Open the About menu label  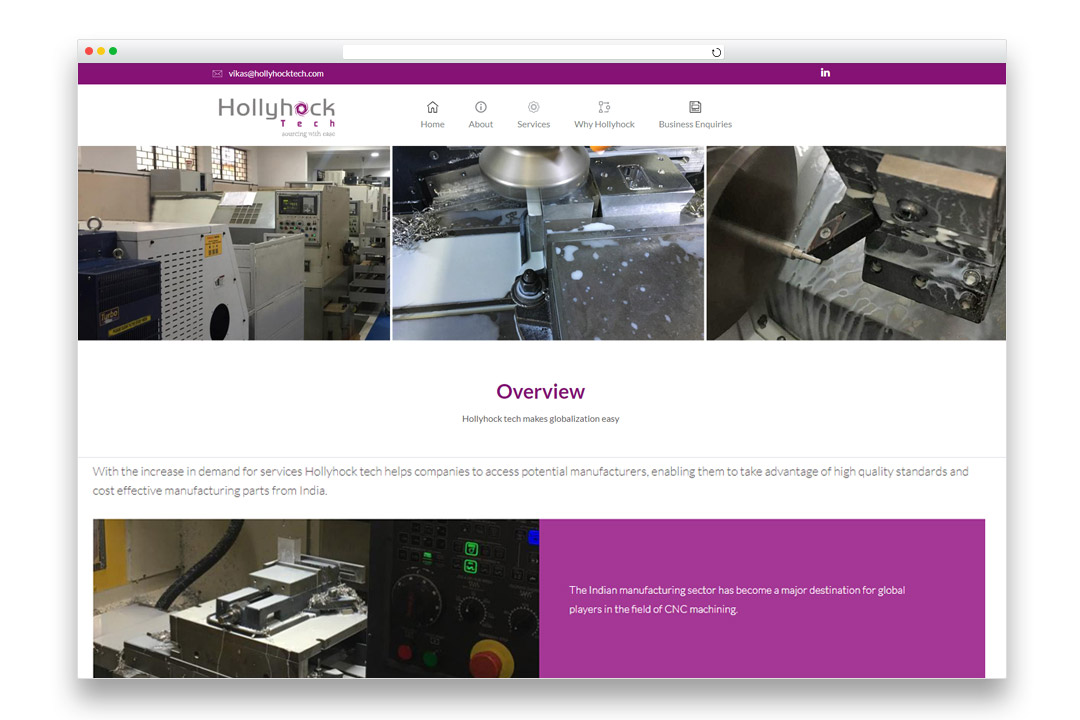(x=481, y=125)
